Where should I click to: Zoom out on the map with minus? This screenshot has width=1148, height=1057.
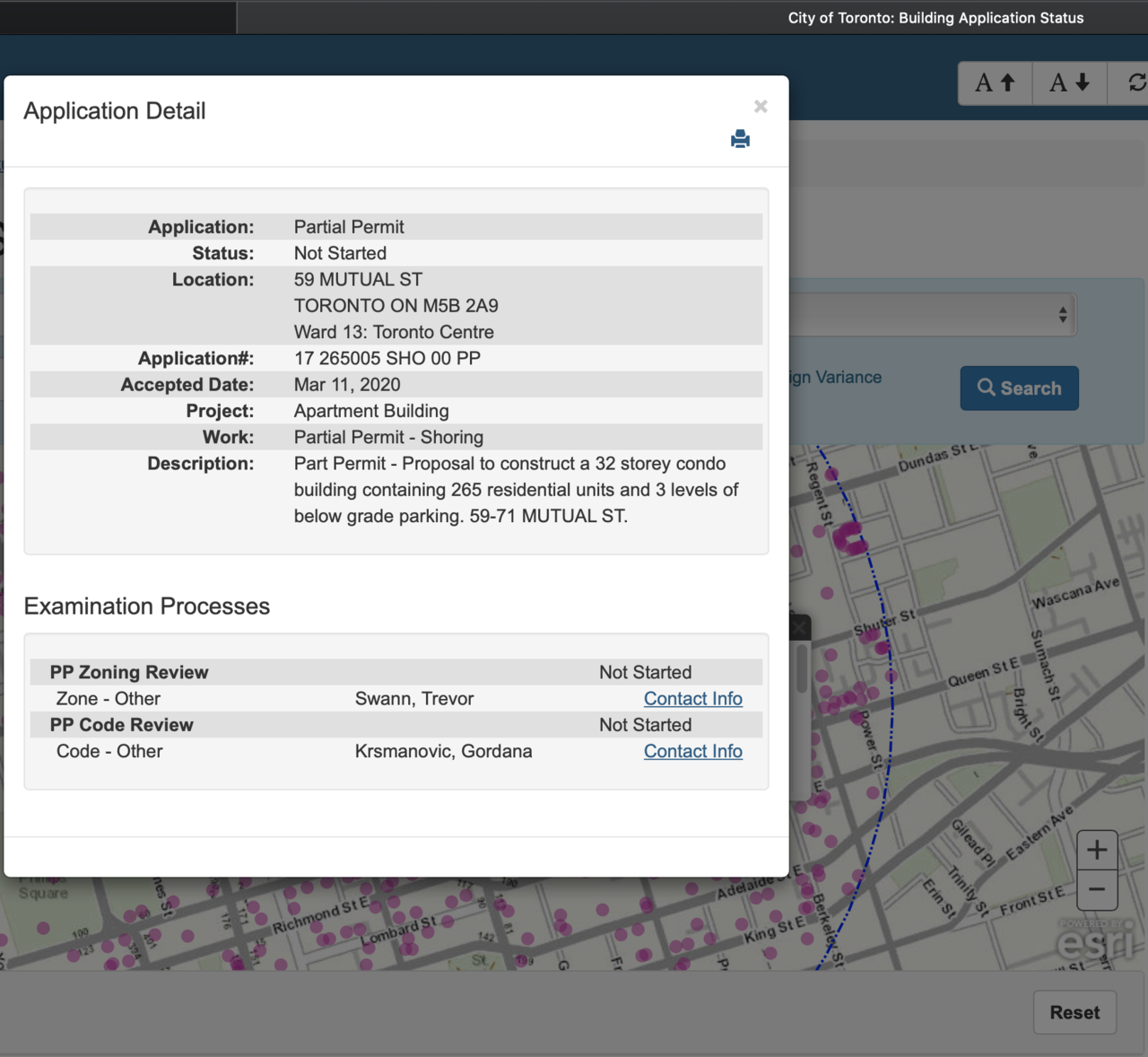click(1096, 890)
